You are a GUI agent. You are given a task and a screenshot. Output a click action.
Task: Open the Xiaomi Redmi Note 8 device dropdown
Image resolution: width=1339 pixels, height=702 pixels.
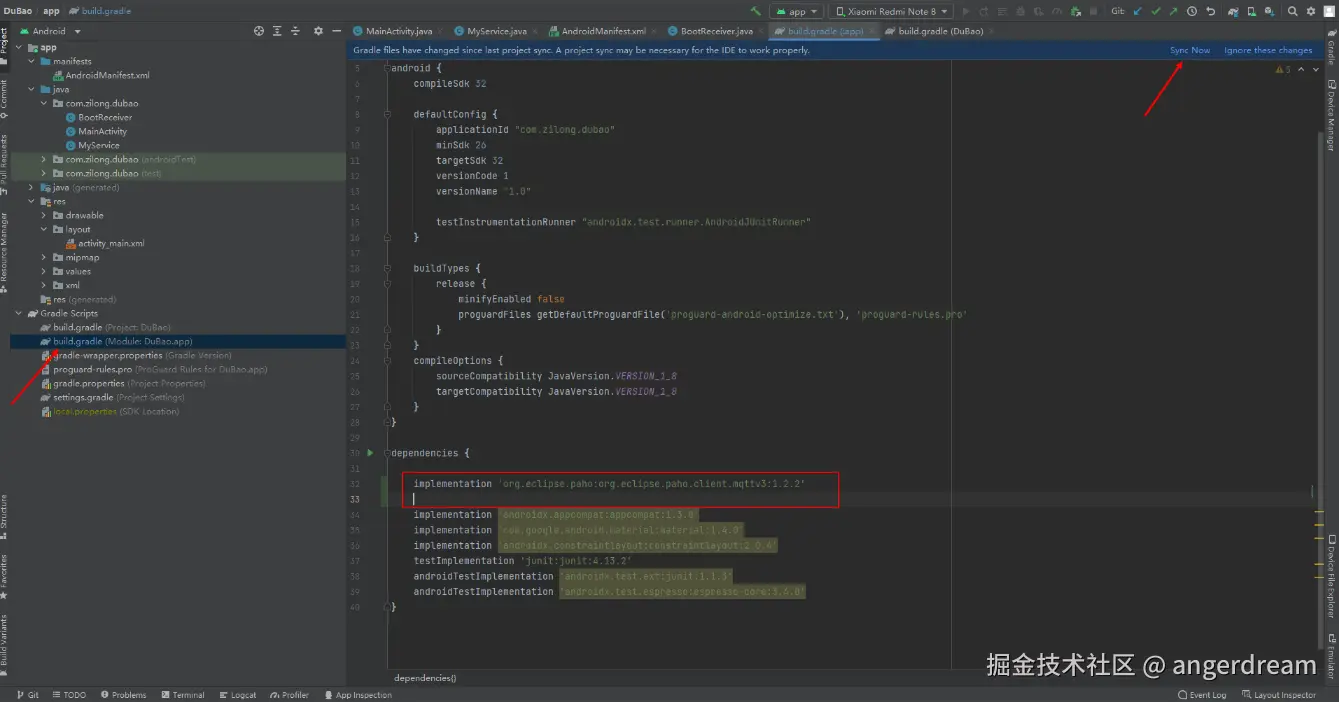tap(890, 11)
